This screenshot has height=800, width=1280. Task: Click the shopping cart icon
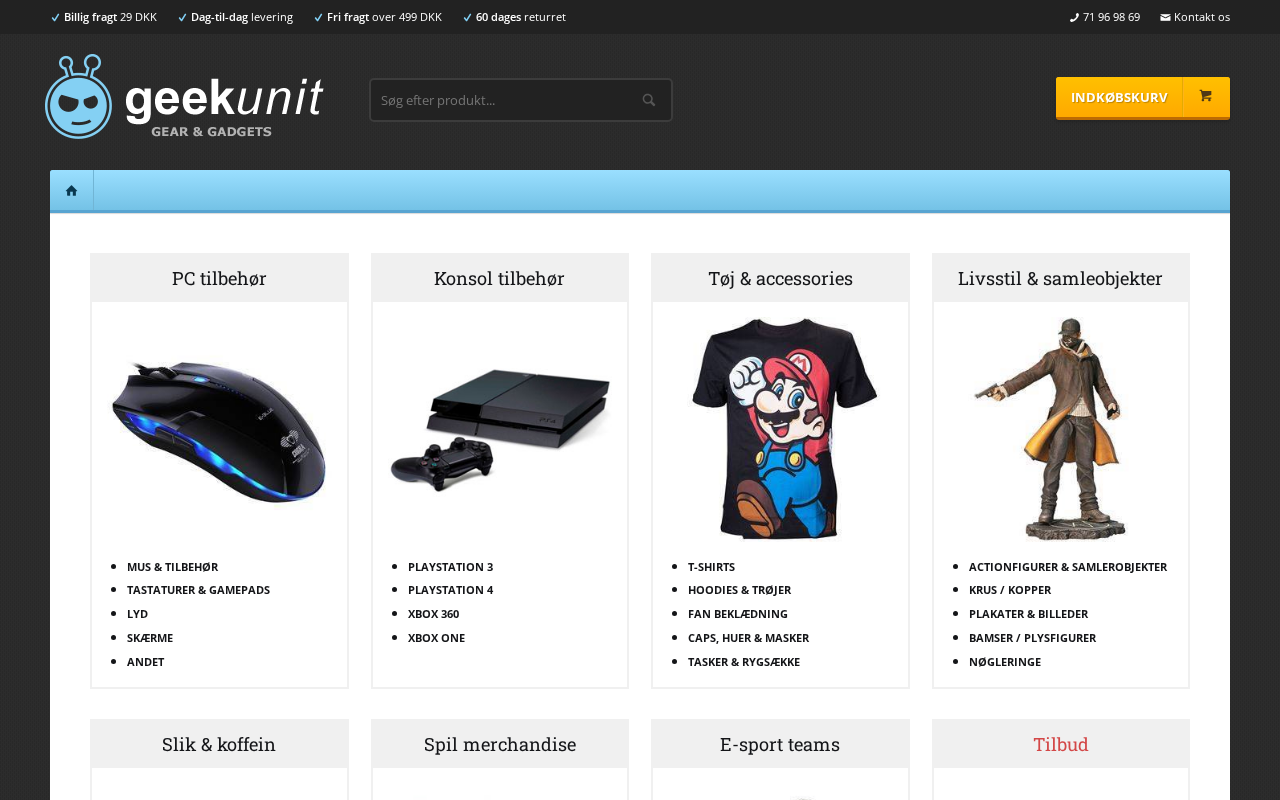(1205, 96)
